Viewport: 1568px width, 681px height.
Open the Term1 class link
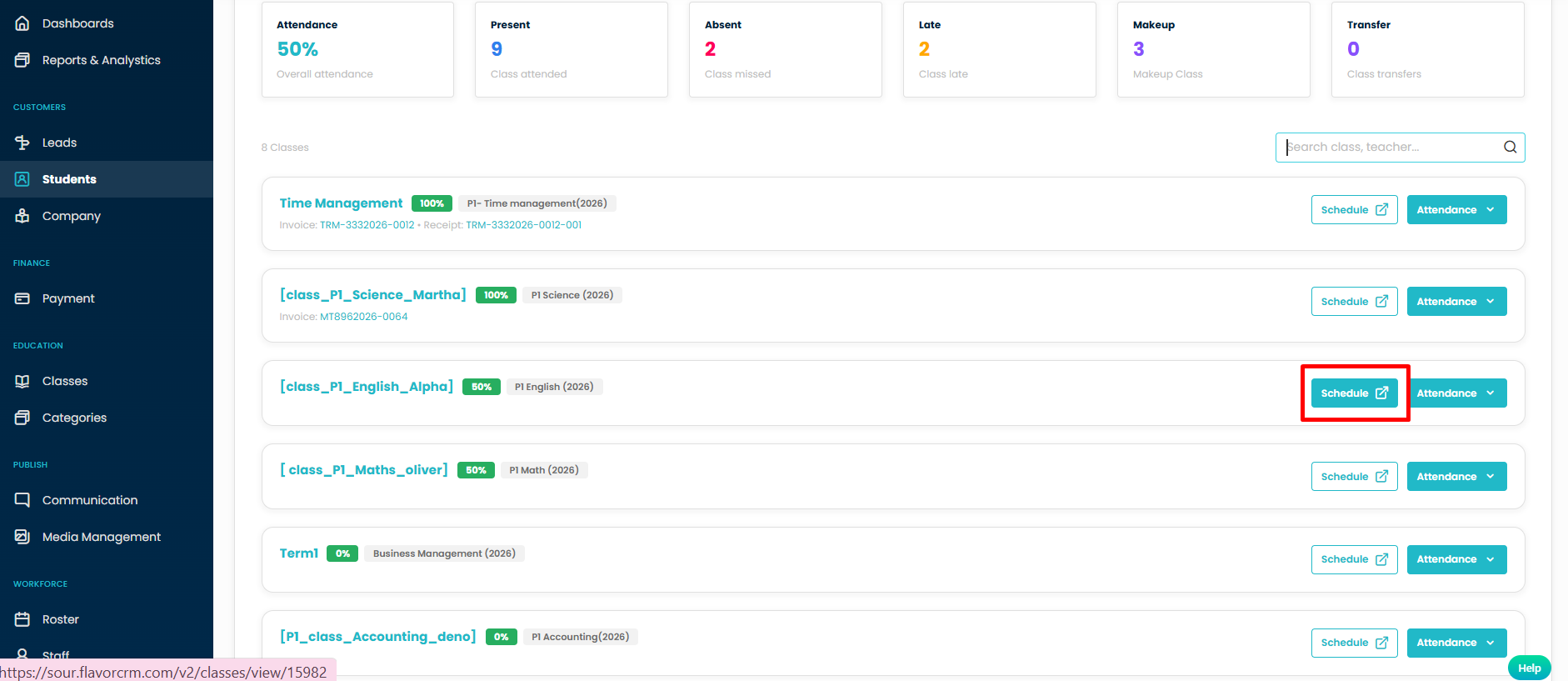(x=298, y=553)
